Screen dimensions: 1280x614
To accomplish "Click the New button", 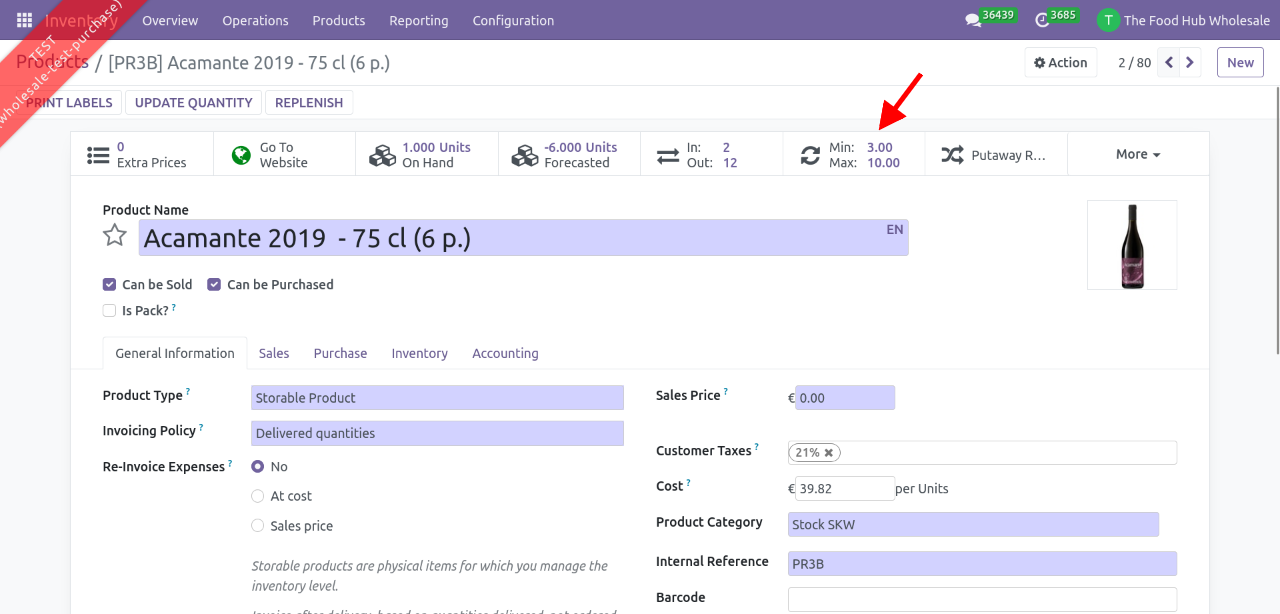I will click(x=1240, y=62).
